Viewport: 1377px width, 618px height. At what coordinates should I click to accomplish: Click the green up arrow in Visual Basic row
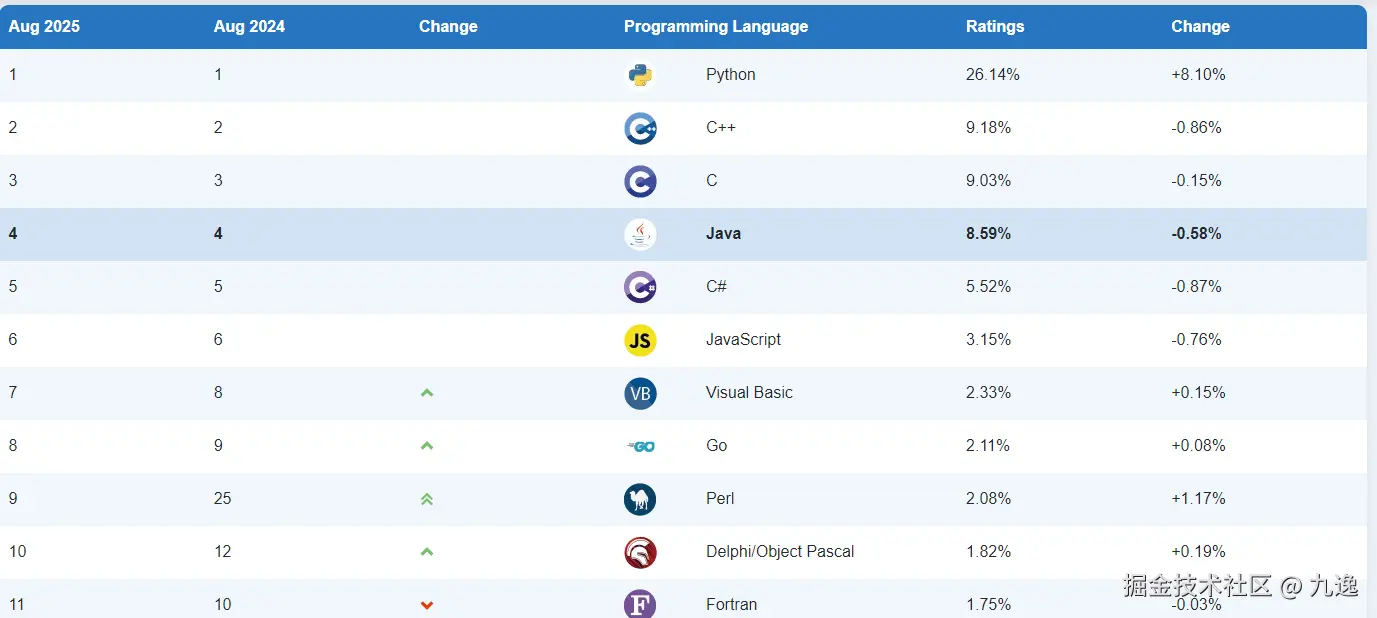[427, 393]
